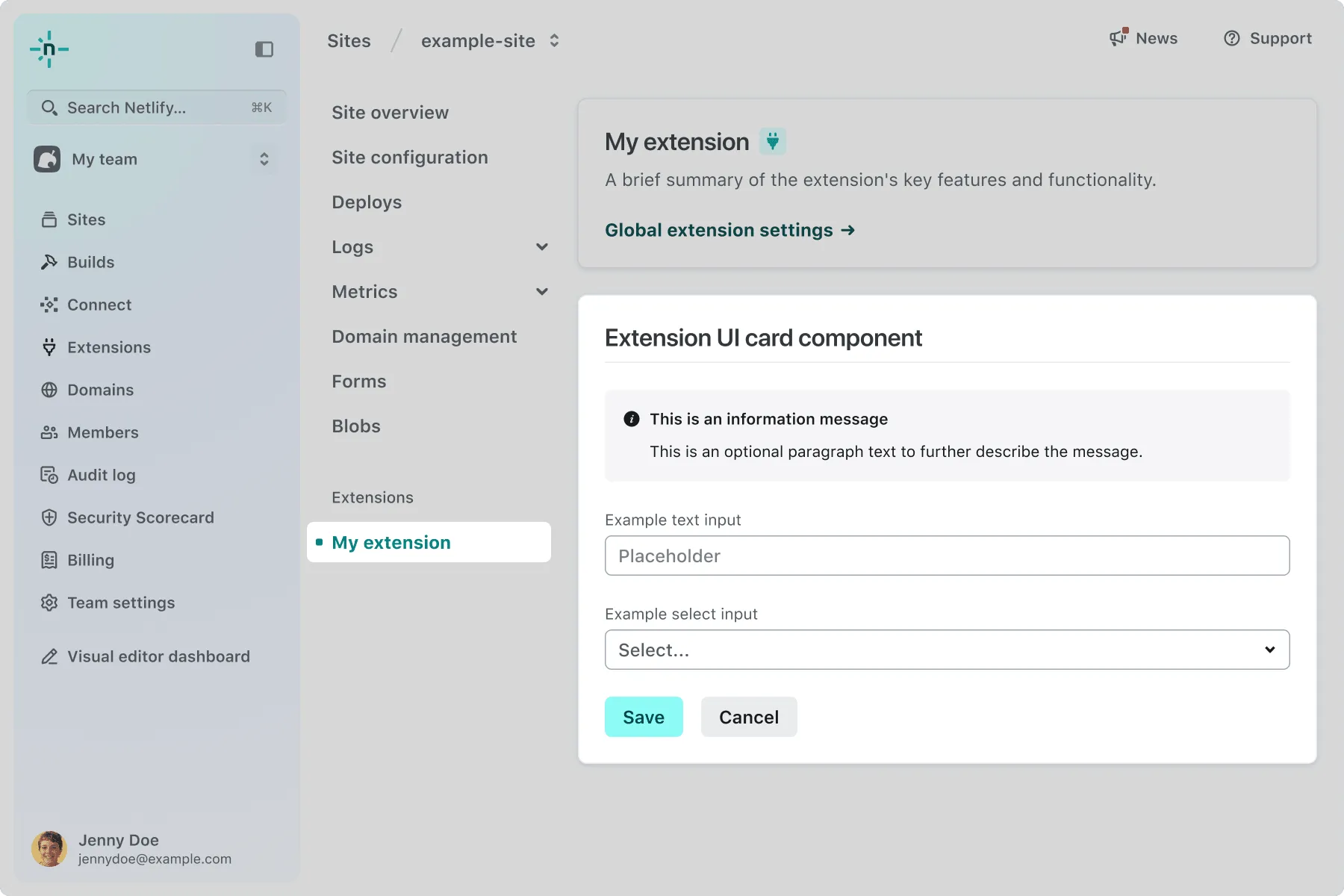Screen dimensions: 1344x896
Task: Collapse the sidebar with the panel icon
Action: pyautogui.click(x=264, y=49)
